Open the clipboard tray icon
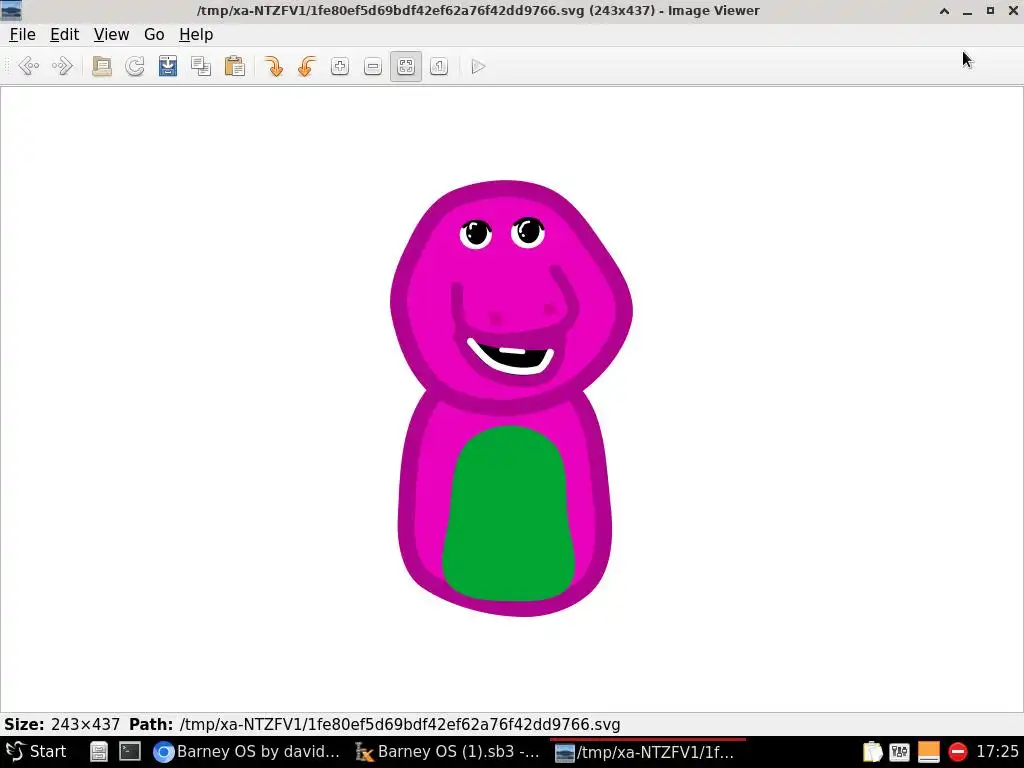This screenshot has width=1024, height=768. tap(872, 752)
